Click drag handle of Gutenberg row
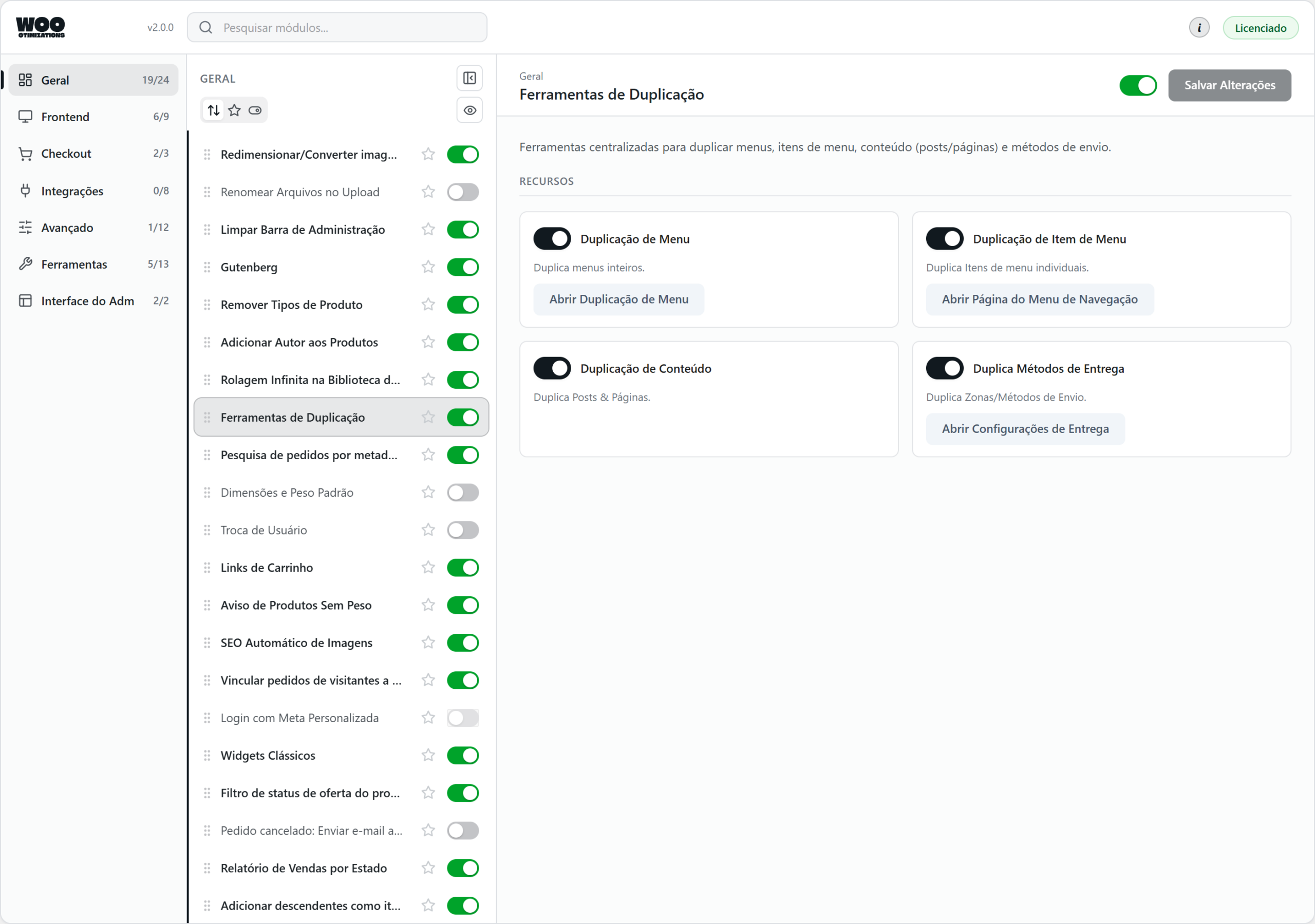1315x924 pixels. [207, 267]
